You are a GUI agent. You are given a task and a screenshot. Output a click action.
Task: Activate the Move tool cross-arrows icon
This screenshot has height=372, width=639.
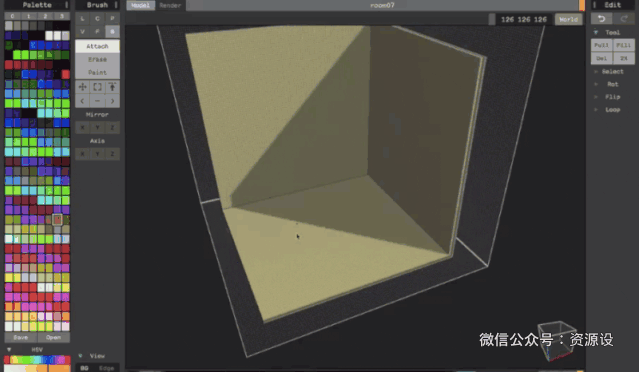pos(82,87)
